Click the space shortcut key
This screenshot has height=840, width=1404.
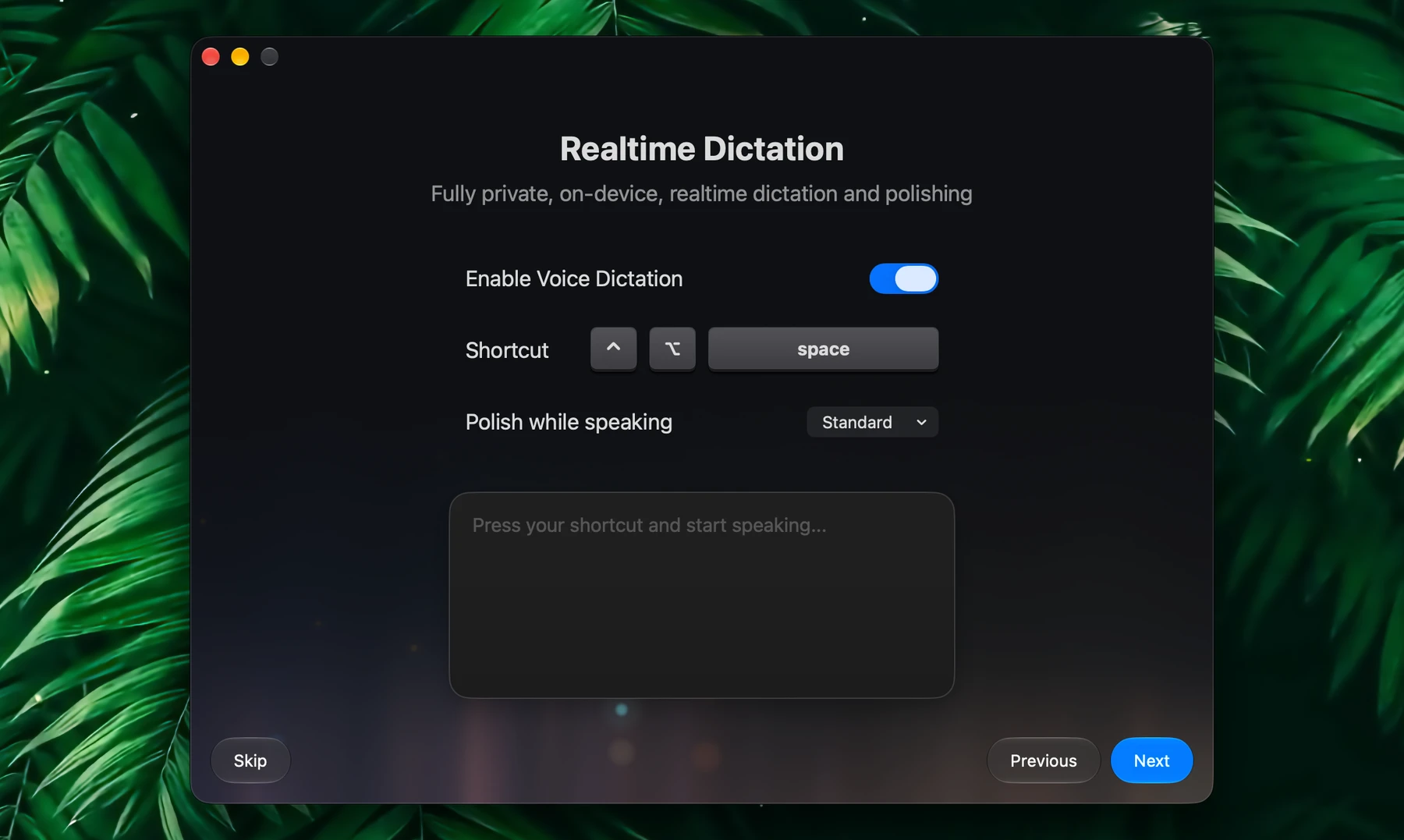pyautogui.click(x=823, y=349)
